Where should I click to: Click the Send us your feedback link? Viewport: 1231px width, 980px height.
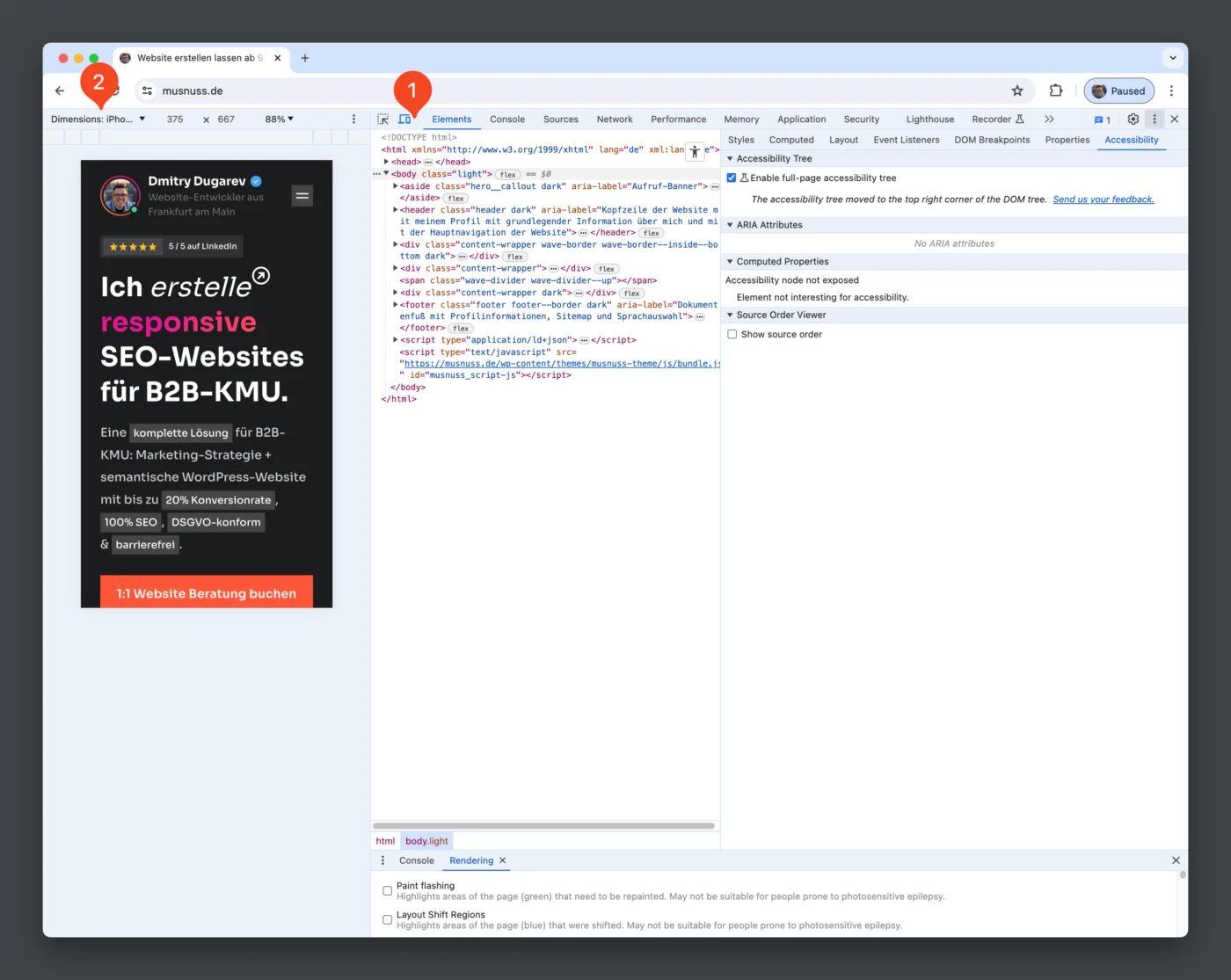(1104, 200)
